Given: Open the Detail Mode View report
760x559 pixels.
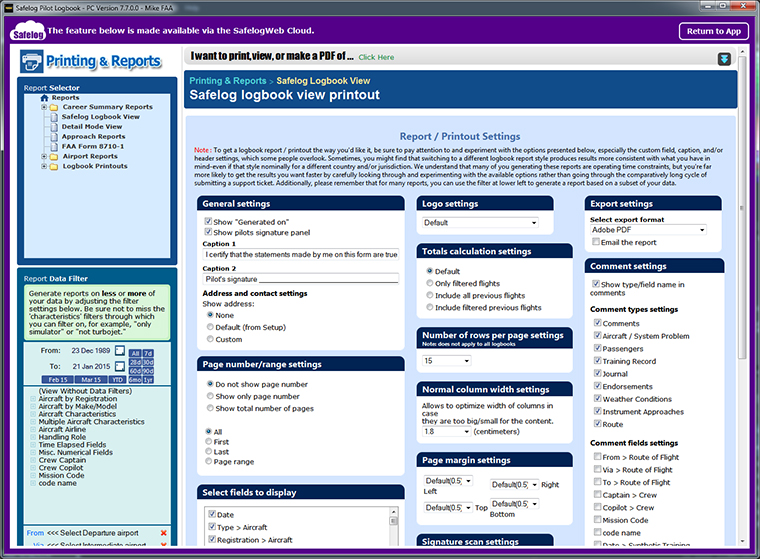Looking at the screenshot, I should (91, 127).
